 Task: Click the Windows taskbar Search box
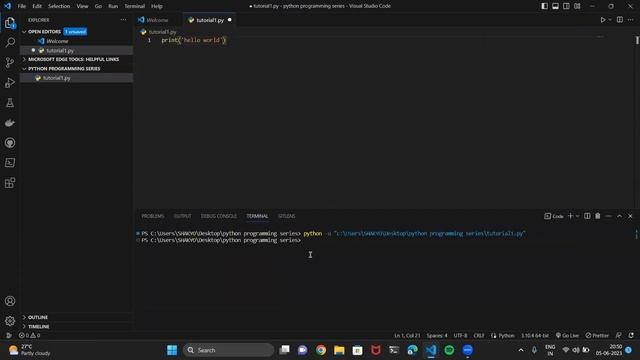point(228,350)
